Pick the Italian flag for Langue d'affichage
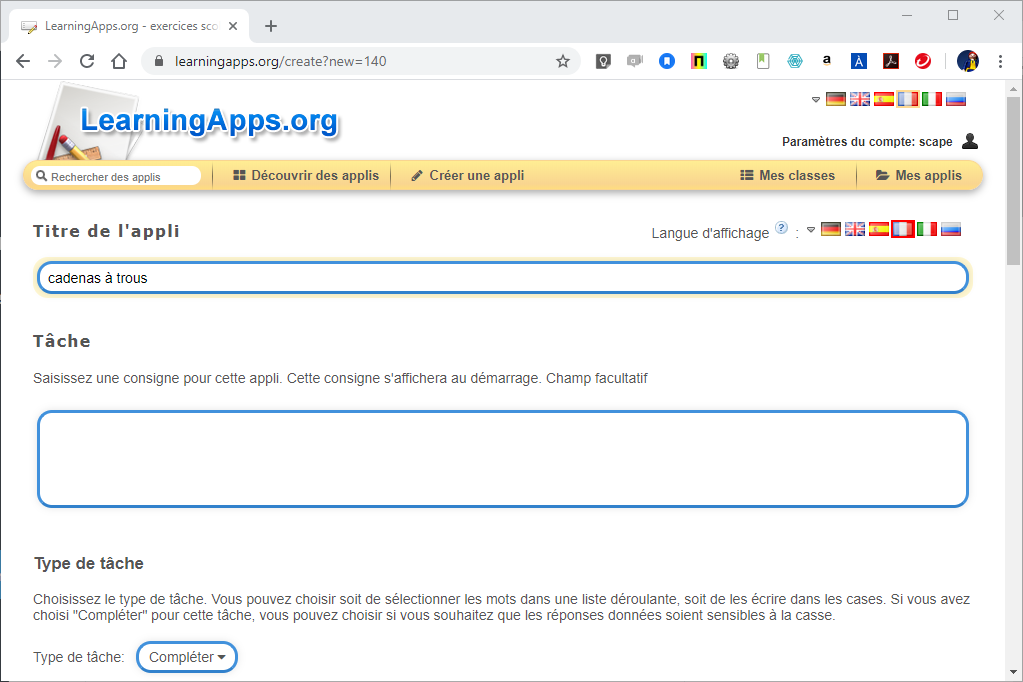The height and width of the screenshot is (682, 1023). (x=927, y=229)
